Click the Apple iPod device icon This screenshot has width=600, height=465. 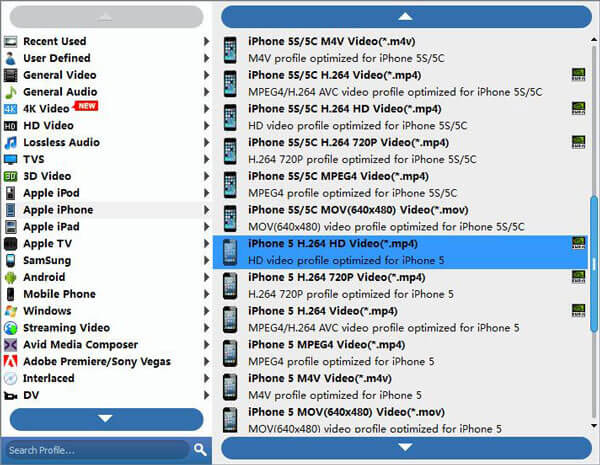pos(11,193)
